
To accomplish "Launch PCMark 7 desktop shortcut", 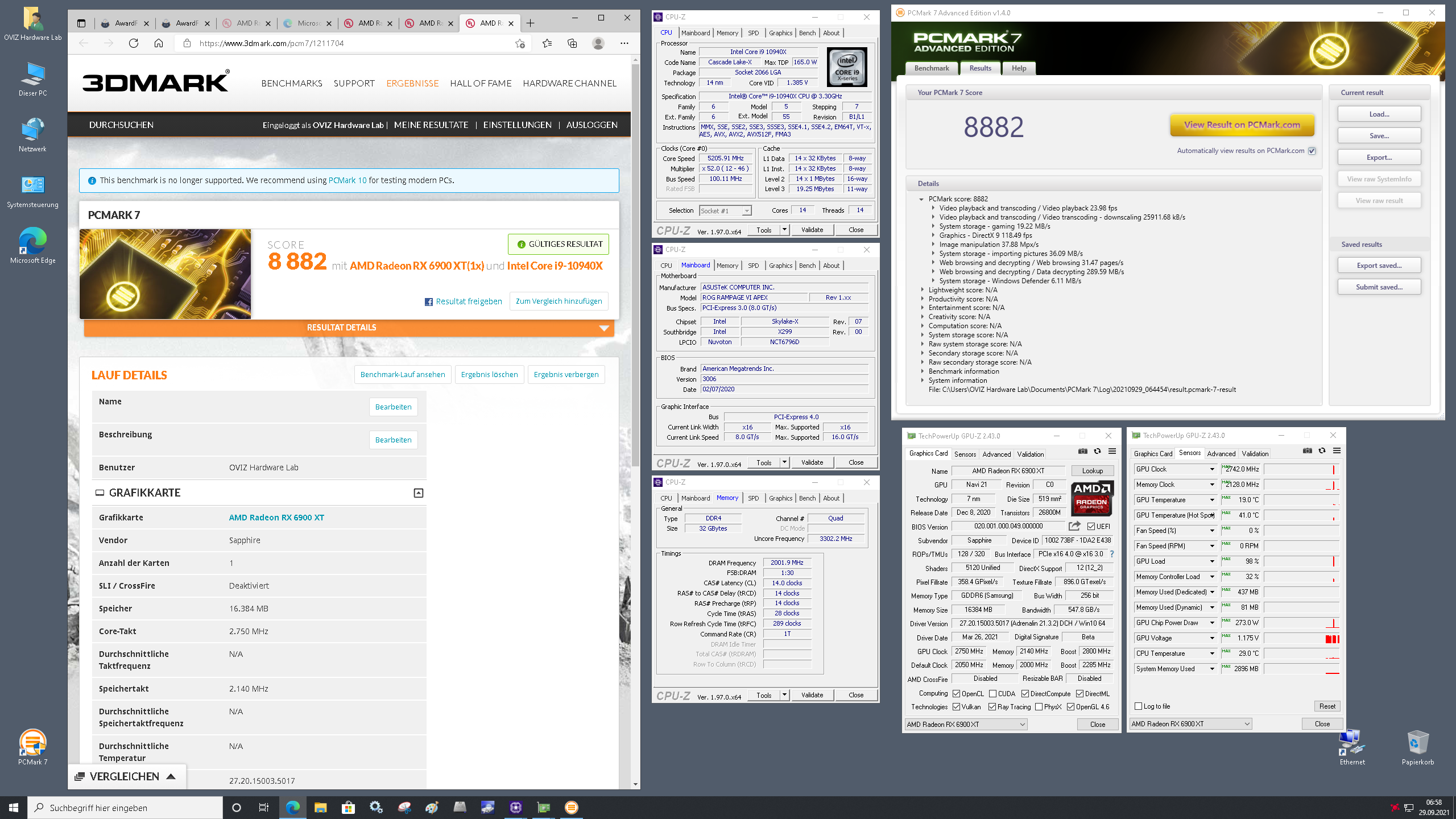I will tap(32, 747).
